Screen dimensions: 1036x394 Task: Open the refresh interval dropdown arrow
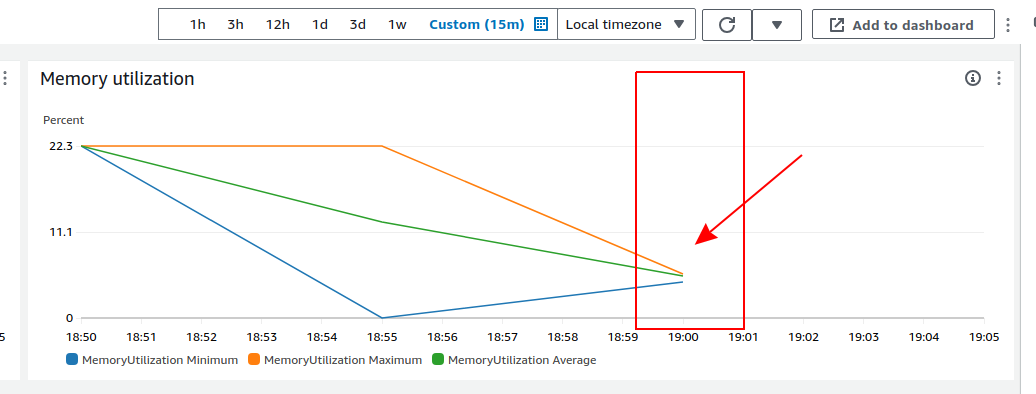(x=777, y=25)
